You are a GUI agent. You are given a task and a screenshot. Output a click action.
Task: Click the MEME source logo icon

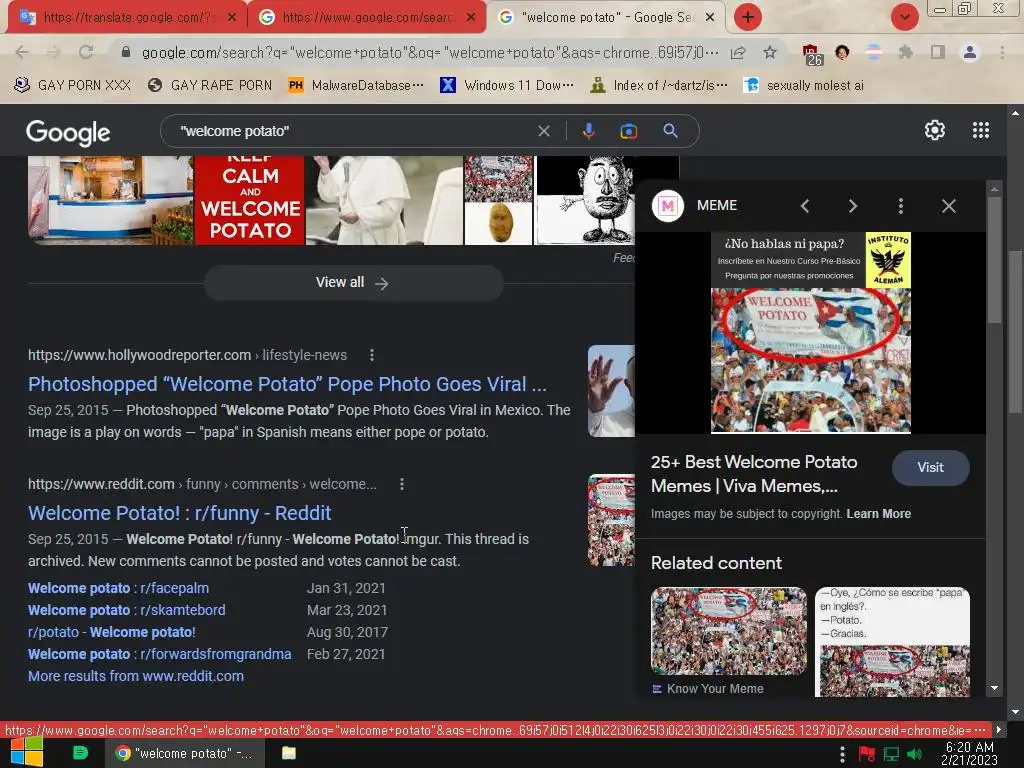click(667, 206)
